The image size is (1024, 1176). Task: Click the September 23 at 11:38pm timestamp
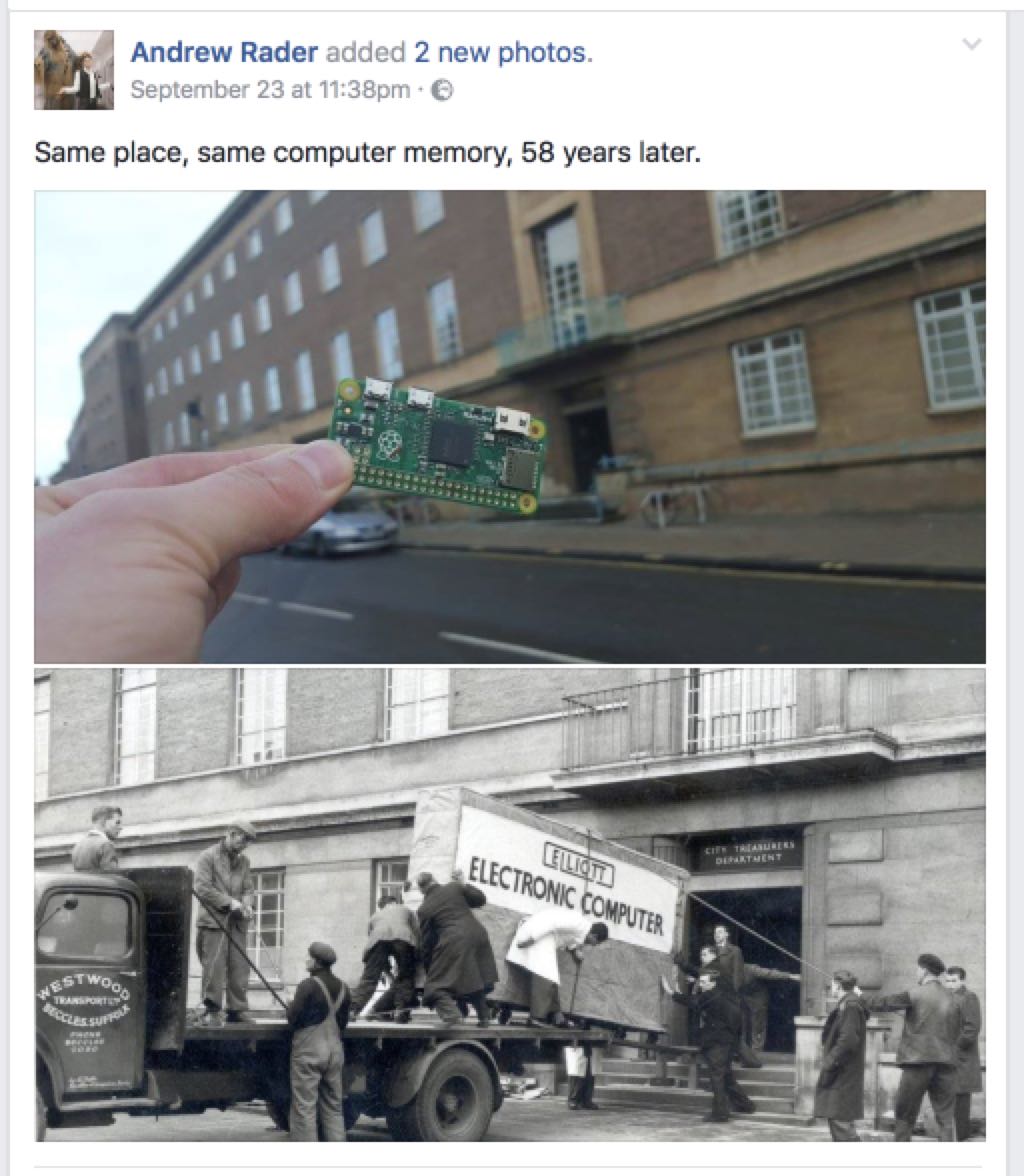coord(270,90)
